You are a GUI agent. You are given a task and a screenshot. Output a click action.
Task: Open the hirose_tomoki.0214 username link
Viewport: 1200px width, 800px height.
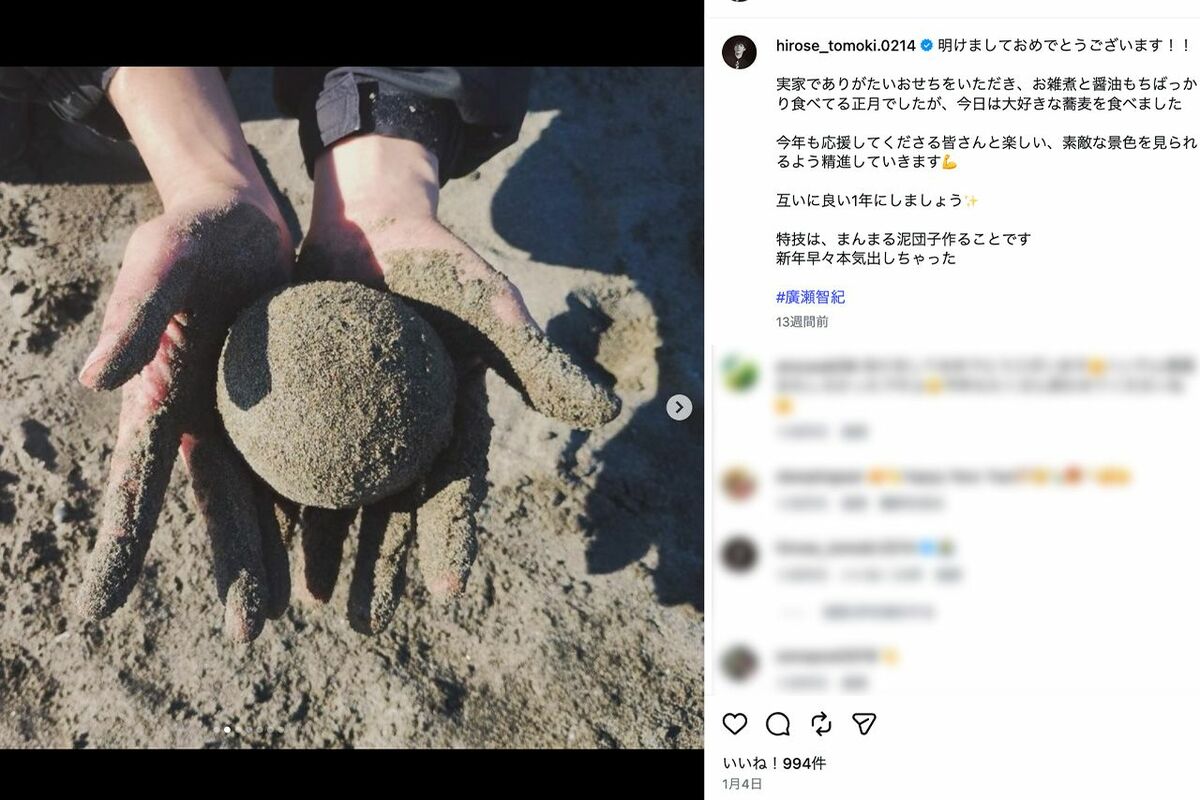click(x=846, y=46)
